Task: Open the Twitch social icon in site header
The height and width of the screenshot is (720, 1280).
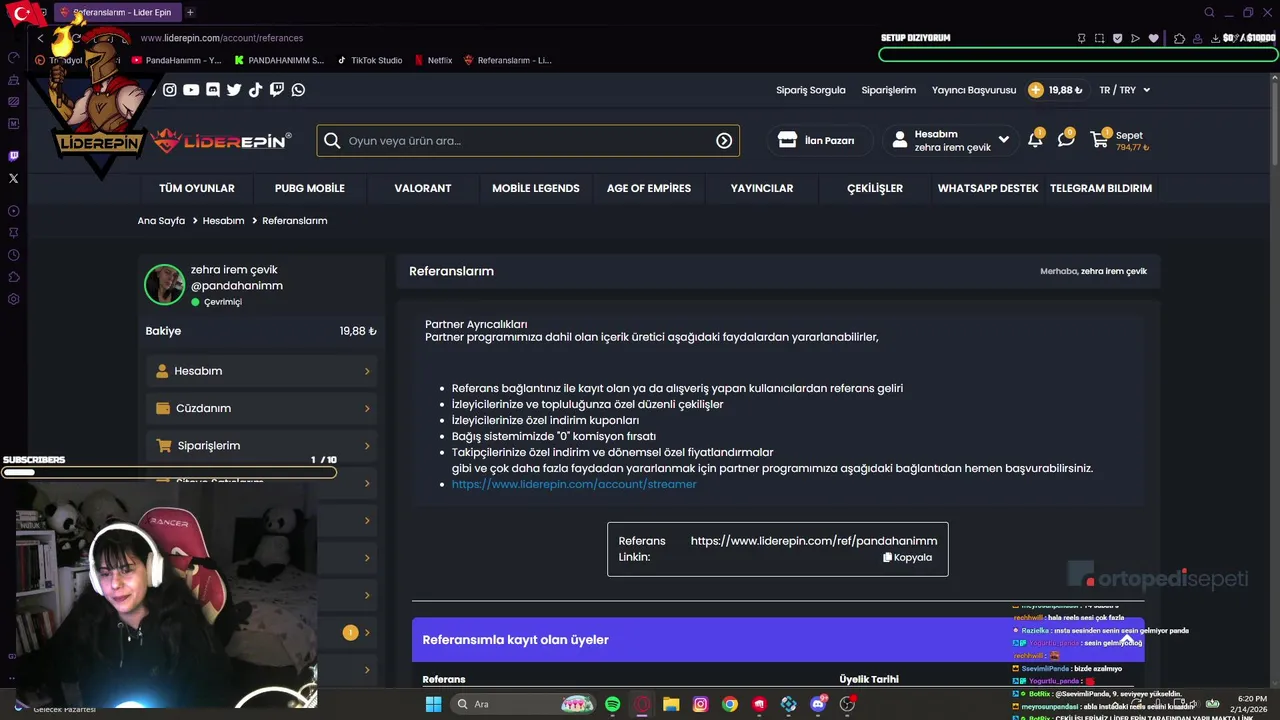Action: coord(277,90)
